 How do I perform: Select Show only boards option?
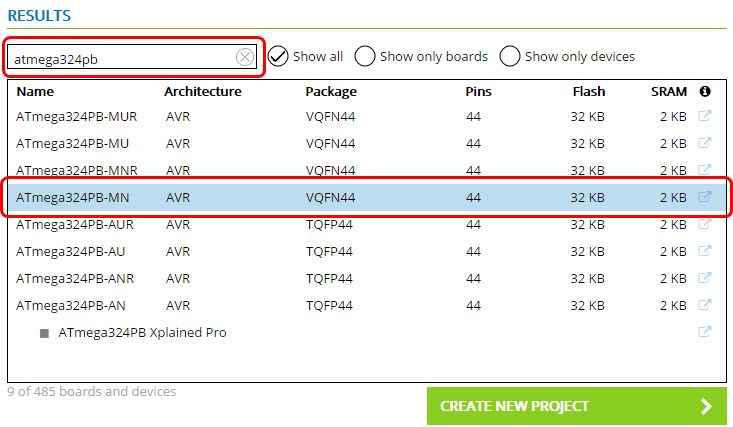coord(366,56)
